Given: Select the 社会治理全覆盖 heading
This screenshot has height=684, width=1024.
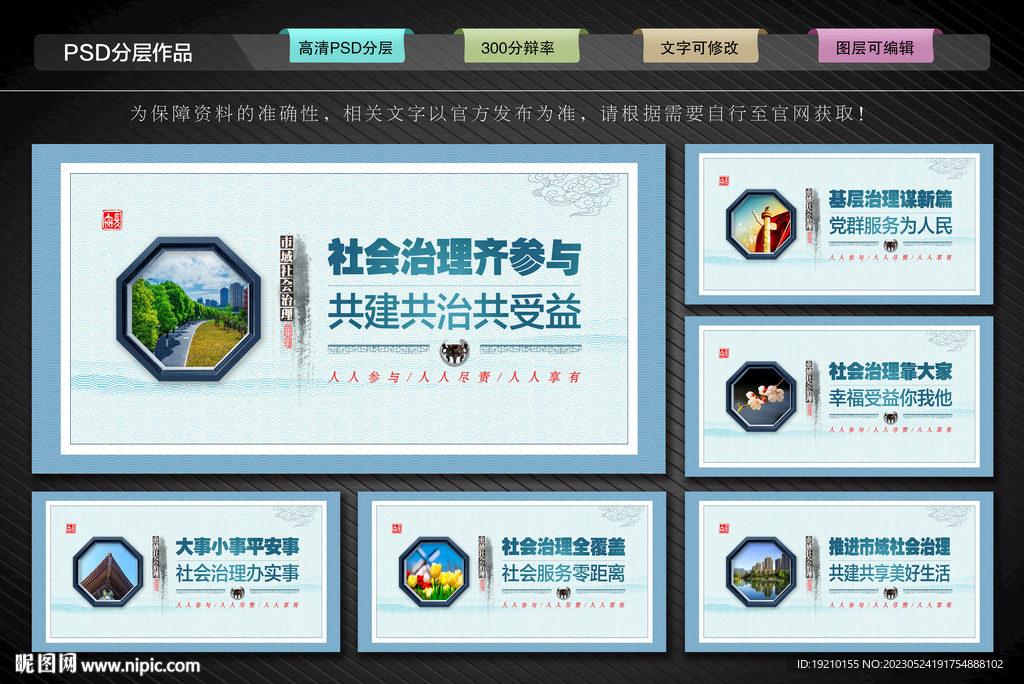Looking at the screenshot, I should point(563,546).
